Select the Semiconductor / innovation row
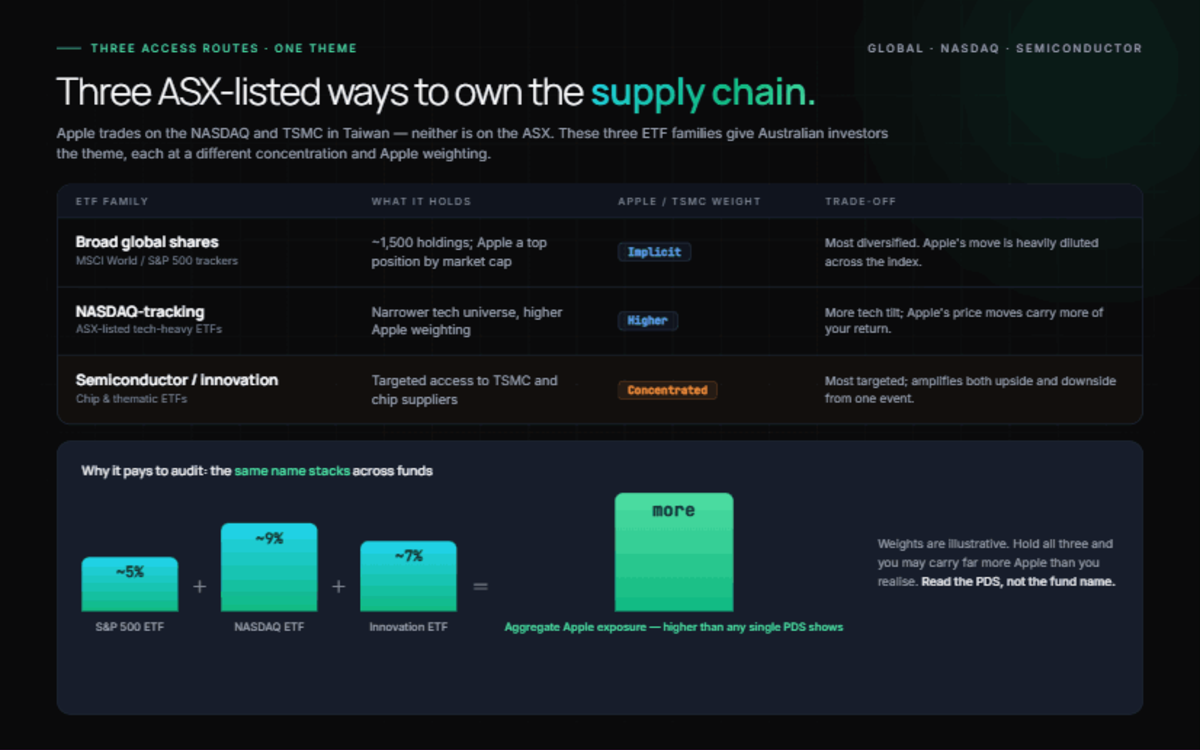 pos(600,390)
